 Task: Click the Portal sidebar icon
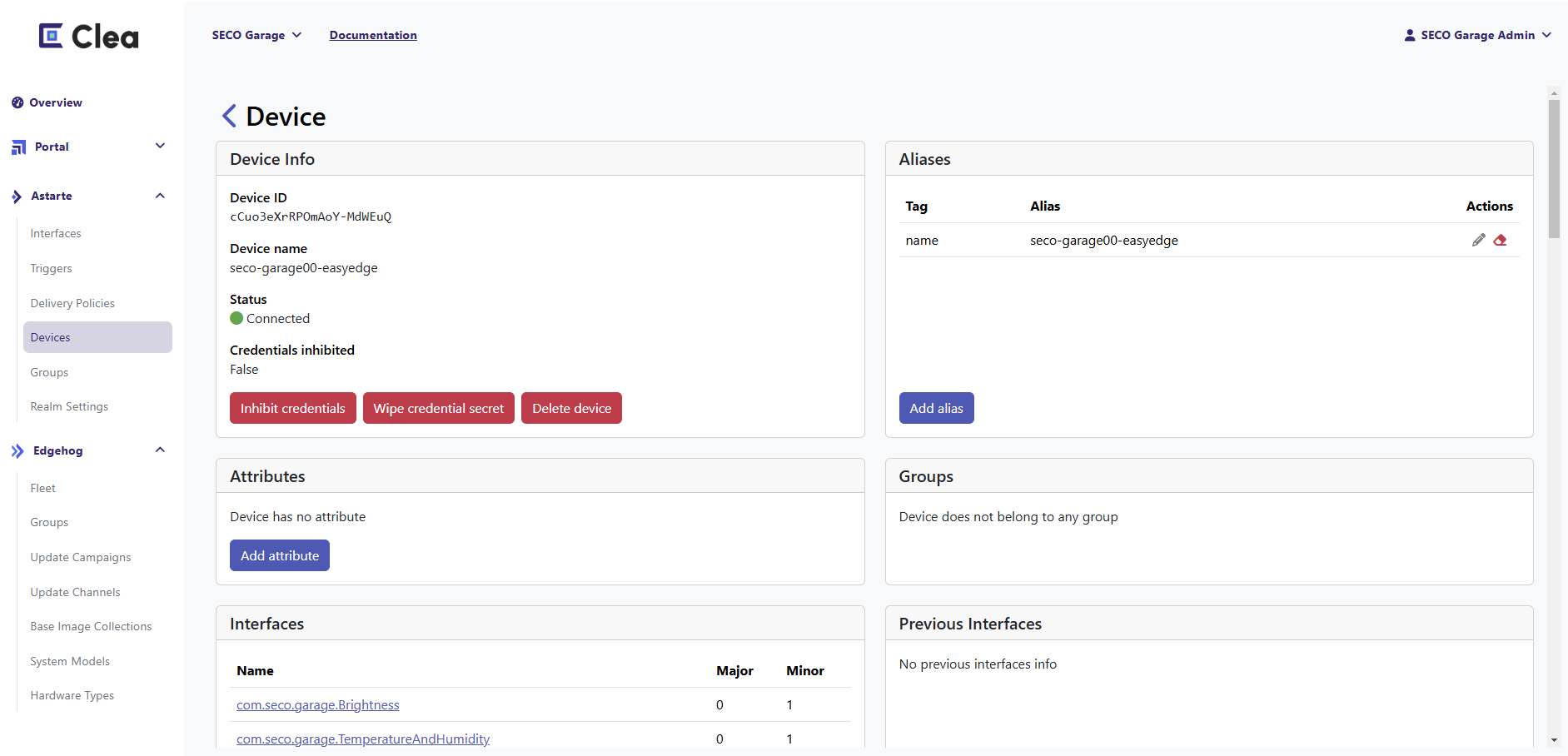(18, 147)
